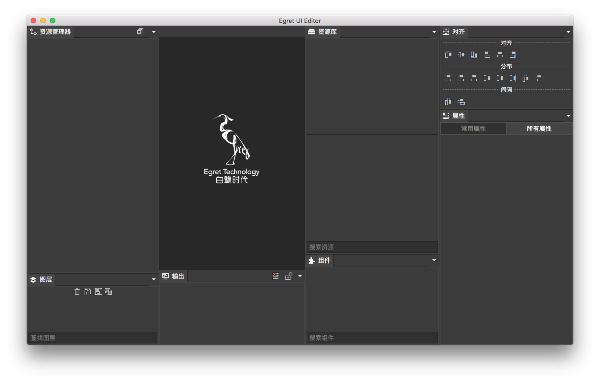This screenshot has height=383, width=600.
Task: Open the resource manager panel dropdown arrow
Action: 154,32
